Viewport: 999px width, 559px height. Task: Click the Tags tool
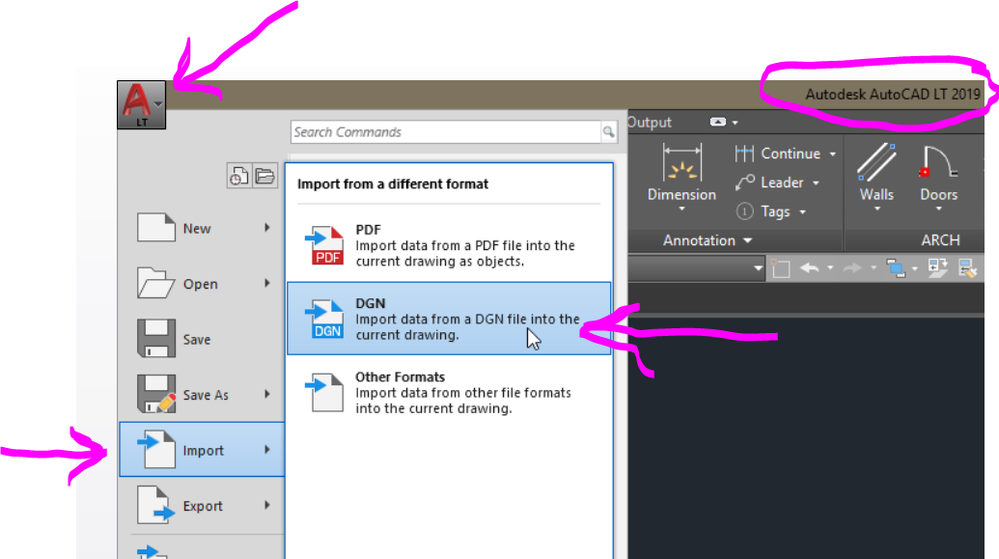pos(763,212)
